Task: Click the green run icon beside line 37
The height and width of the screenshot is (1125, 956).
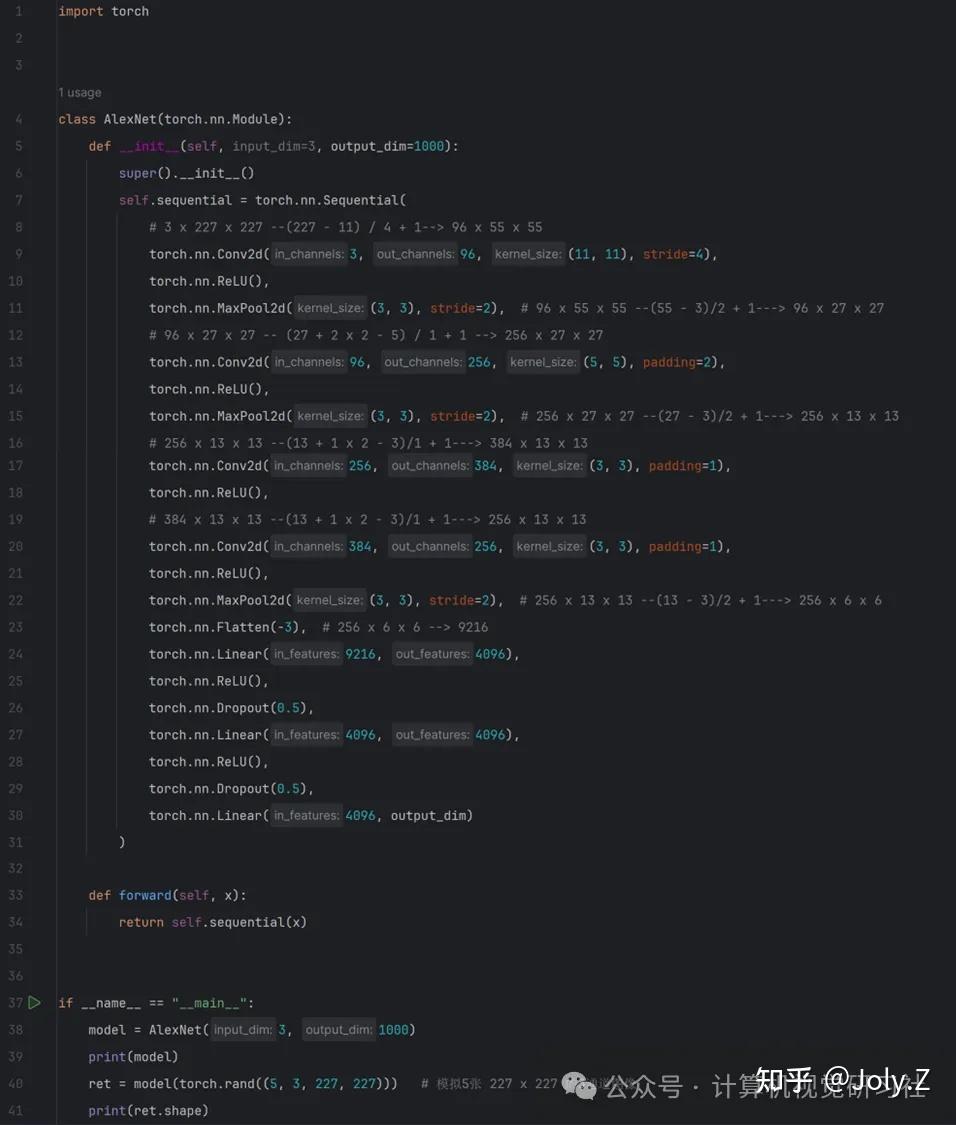Action: [35, 1002]
